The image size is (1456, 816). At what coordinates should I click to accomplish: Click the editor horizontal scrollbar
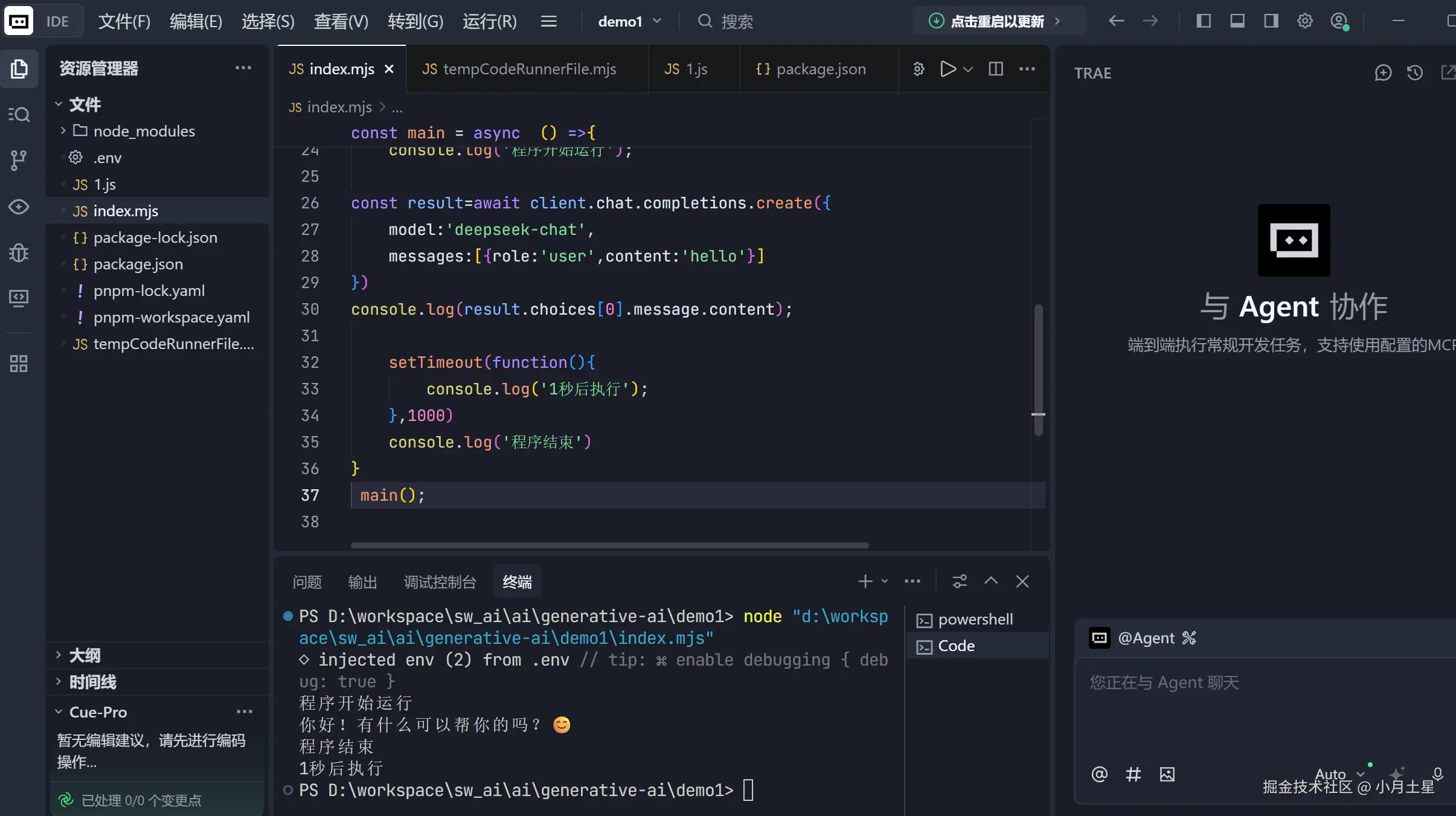pyautogui.click(x=609, y=545)
